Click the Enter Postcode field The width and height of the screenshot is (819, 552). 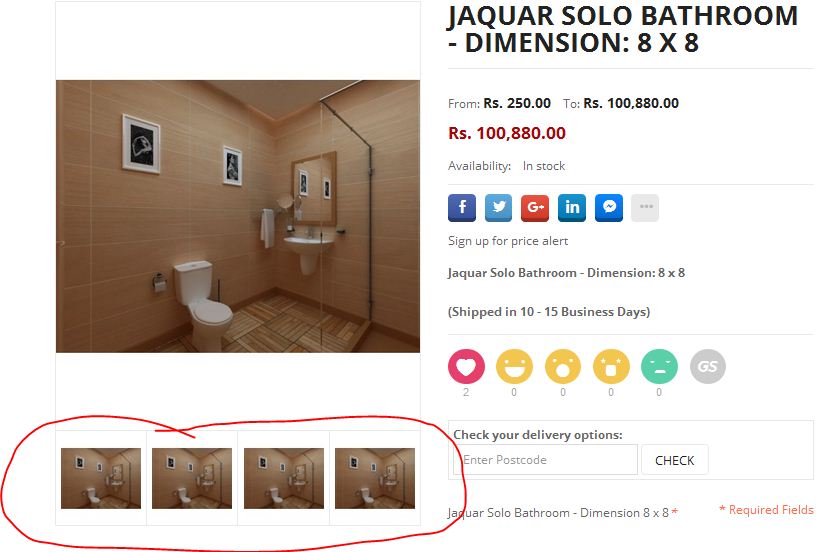coord(545,460)
